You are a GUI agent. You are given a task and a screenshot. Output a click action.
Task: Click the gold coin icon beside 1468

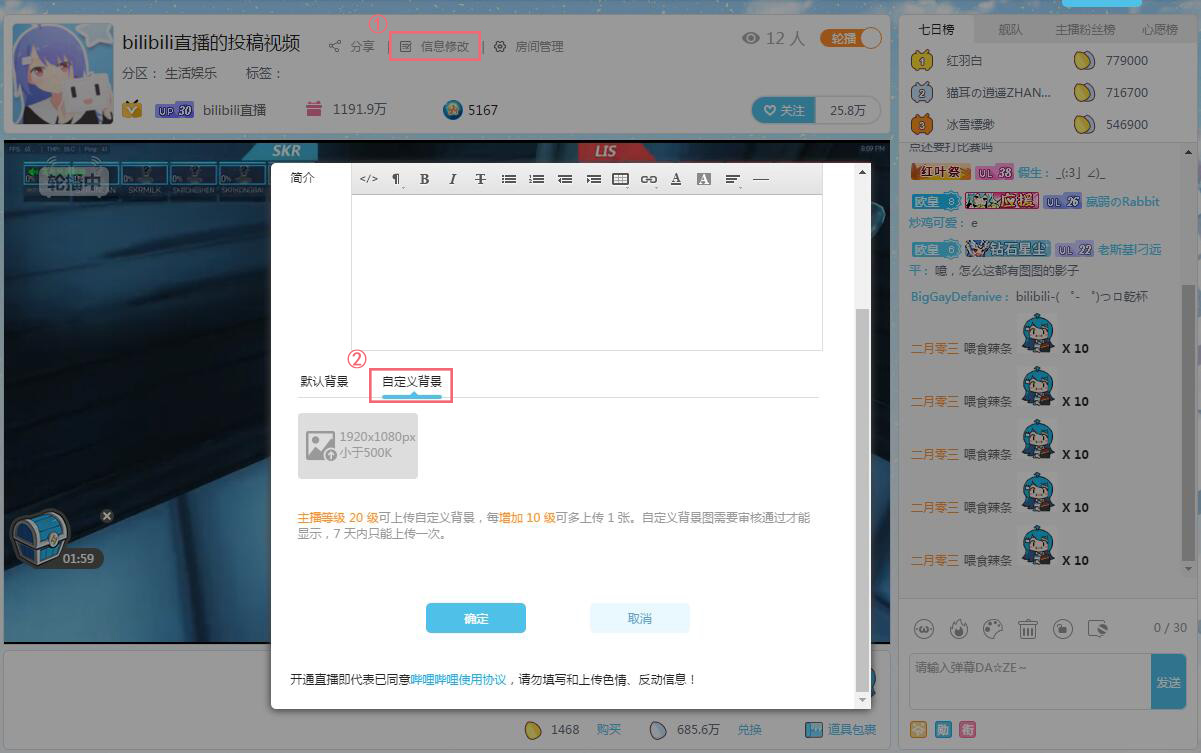[x=534, y=729]
